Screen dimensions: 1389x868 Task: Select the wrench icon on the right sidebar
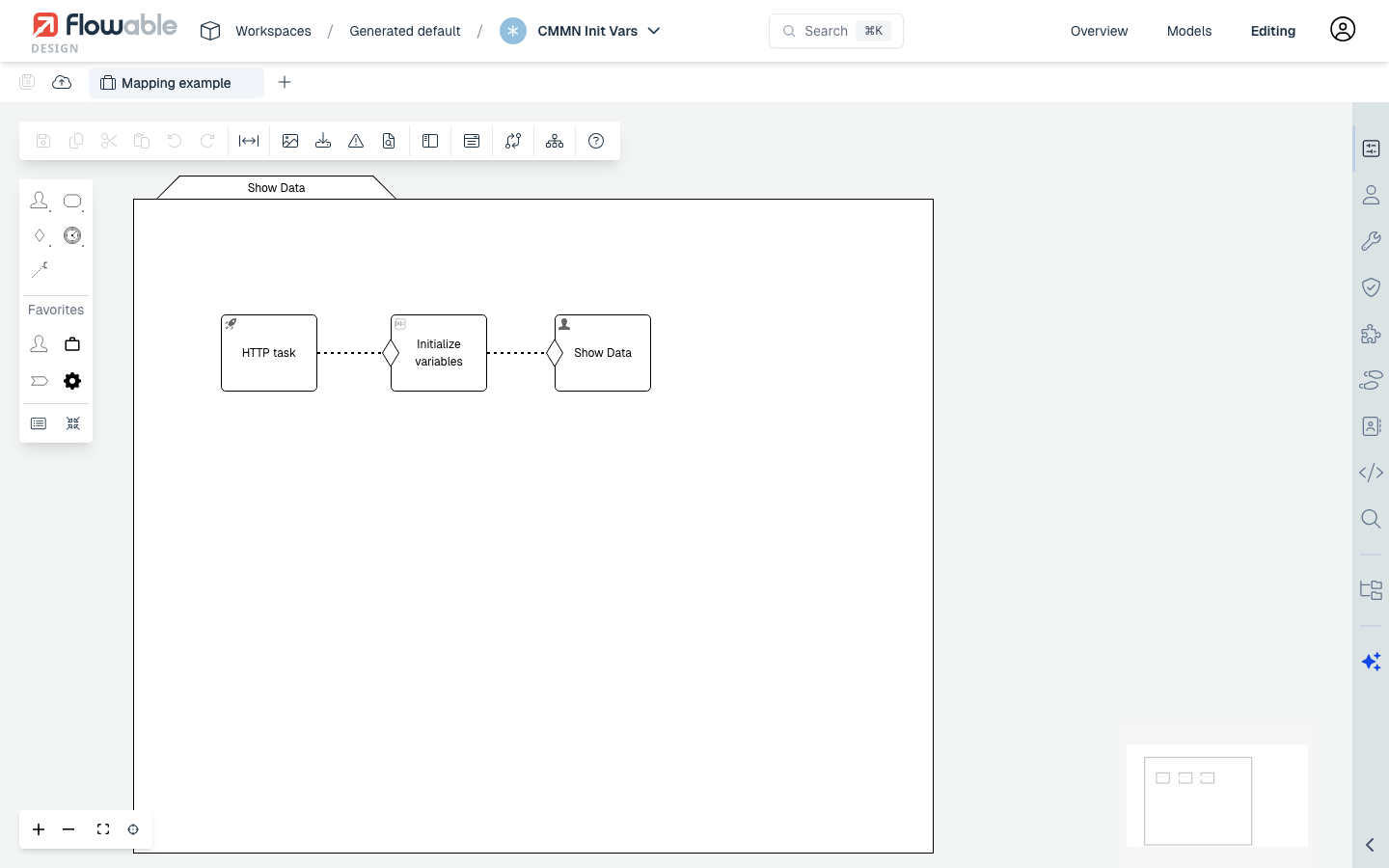click(1371, 240)
